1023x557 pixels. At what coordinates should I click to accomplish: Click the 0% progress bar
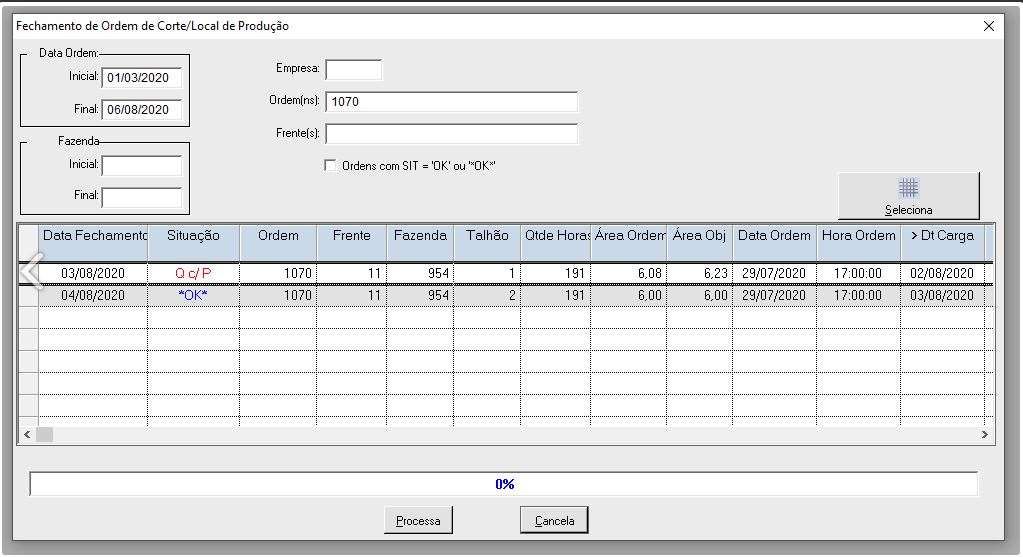(504, 484)
